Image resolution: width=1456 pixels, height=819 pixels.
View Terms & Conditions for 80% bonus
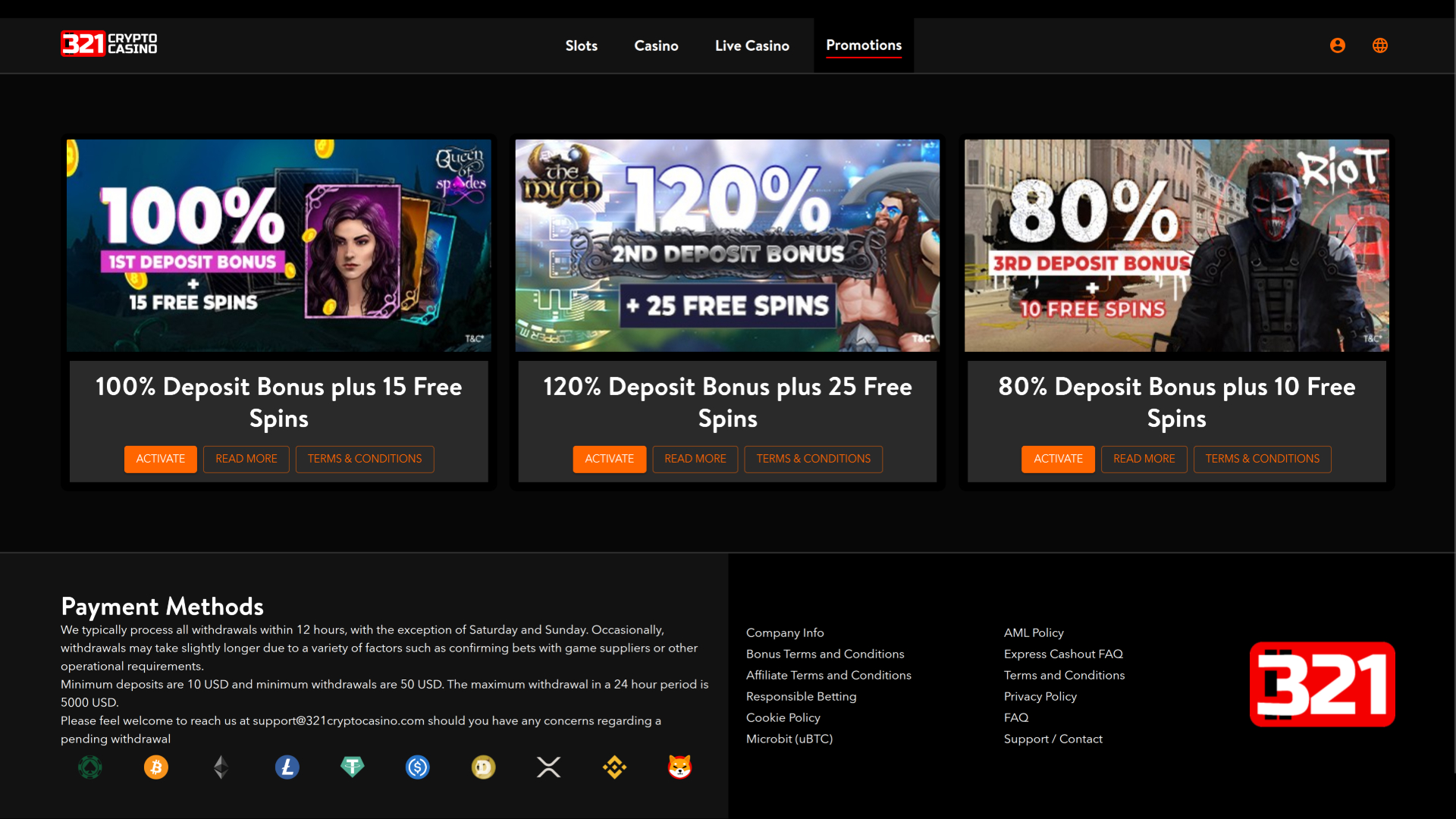click(x=1262, y=459)
